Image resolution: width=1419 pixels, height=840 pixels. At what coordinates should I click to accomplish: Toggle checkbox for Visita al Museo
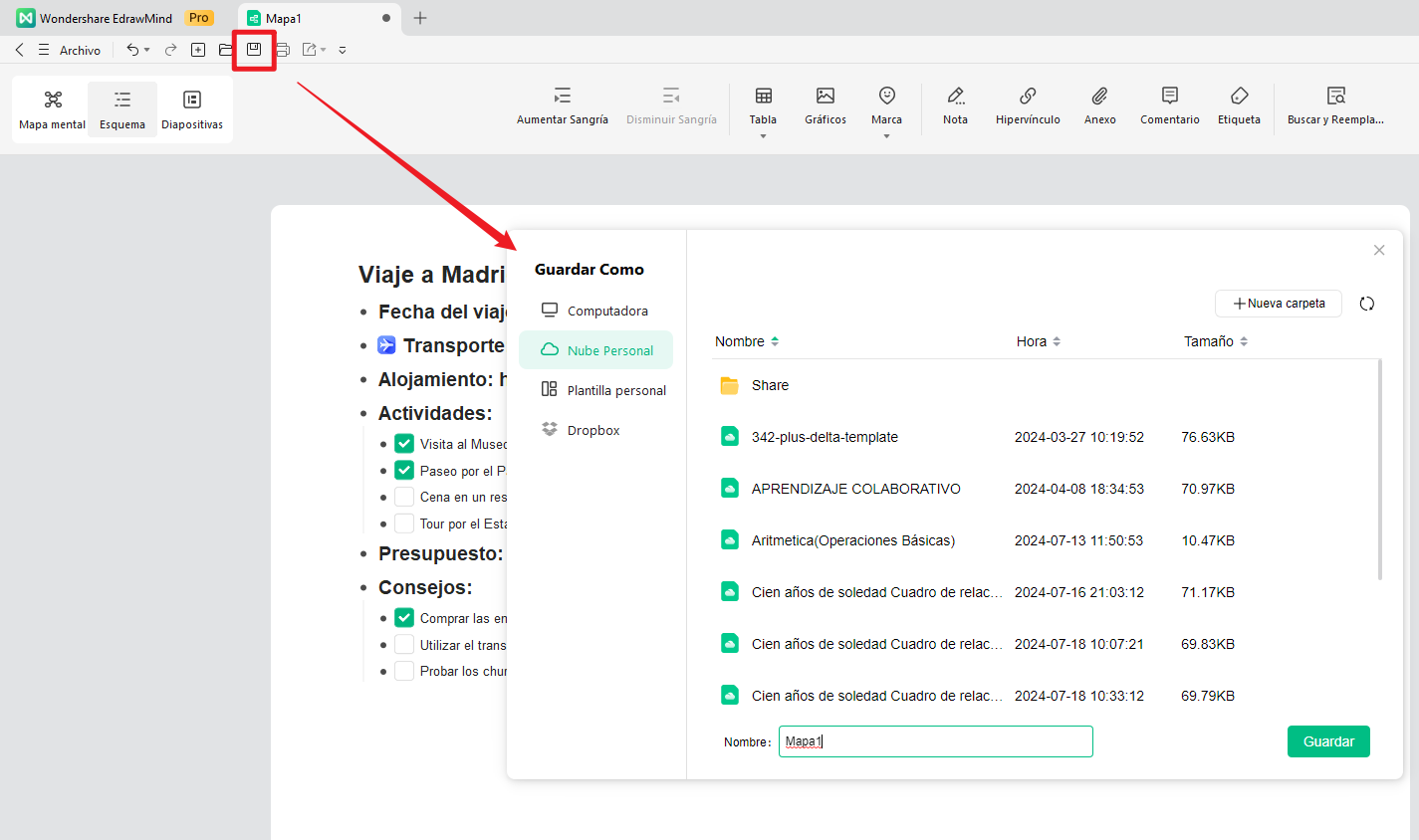(x=404, y=444)
